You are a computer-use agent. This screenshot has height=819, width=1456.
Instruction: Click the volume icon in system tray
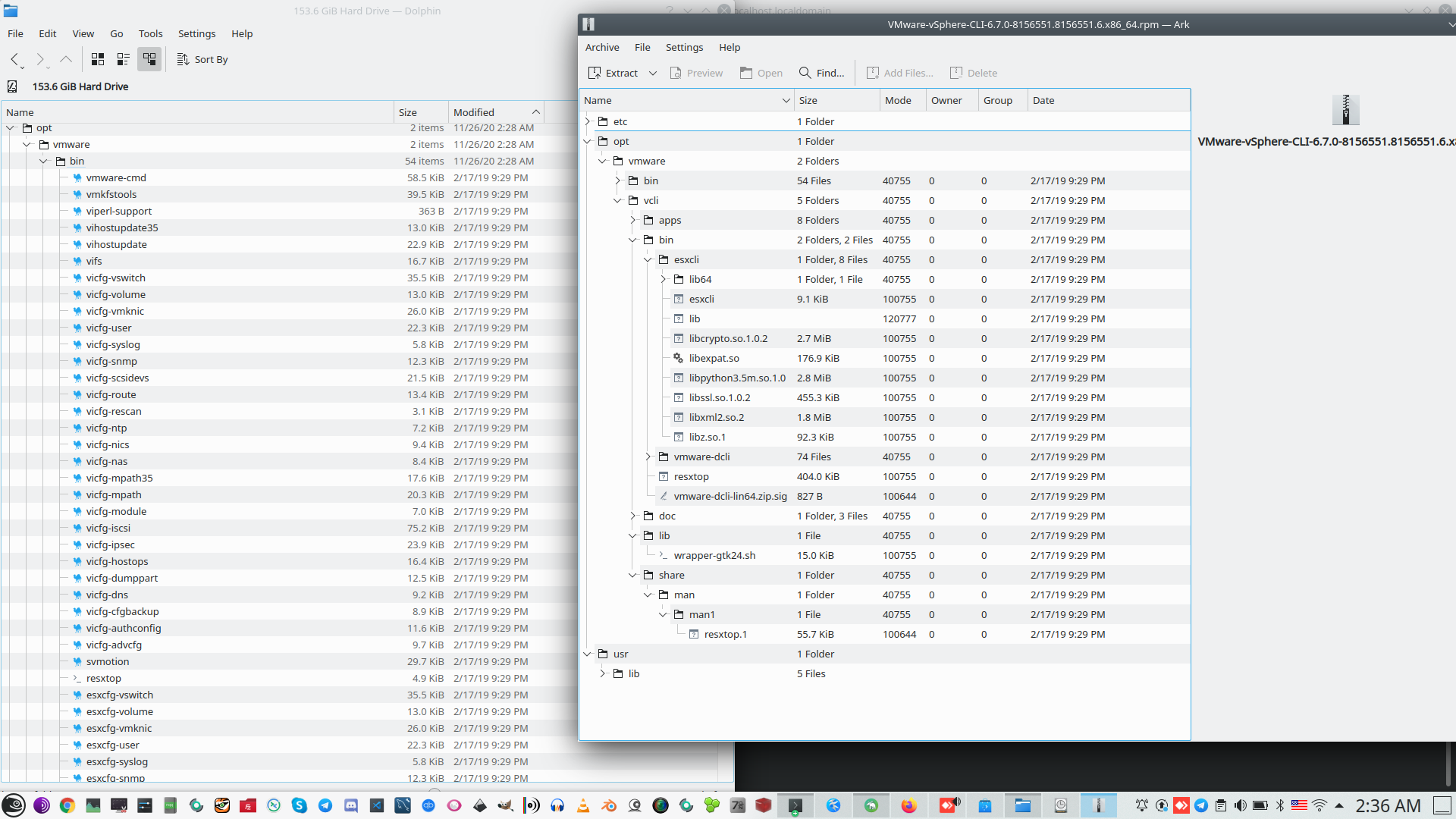[1240, 805]
